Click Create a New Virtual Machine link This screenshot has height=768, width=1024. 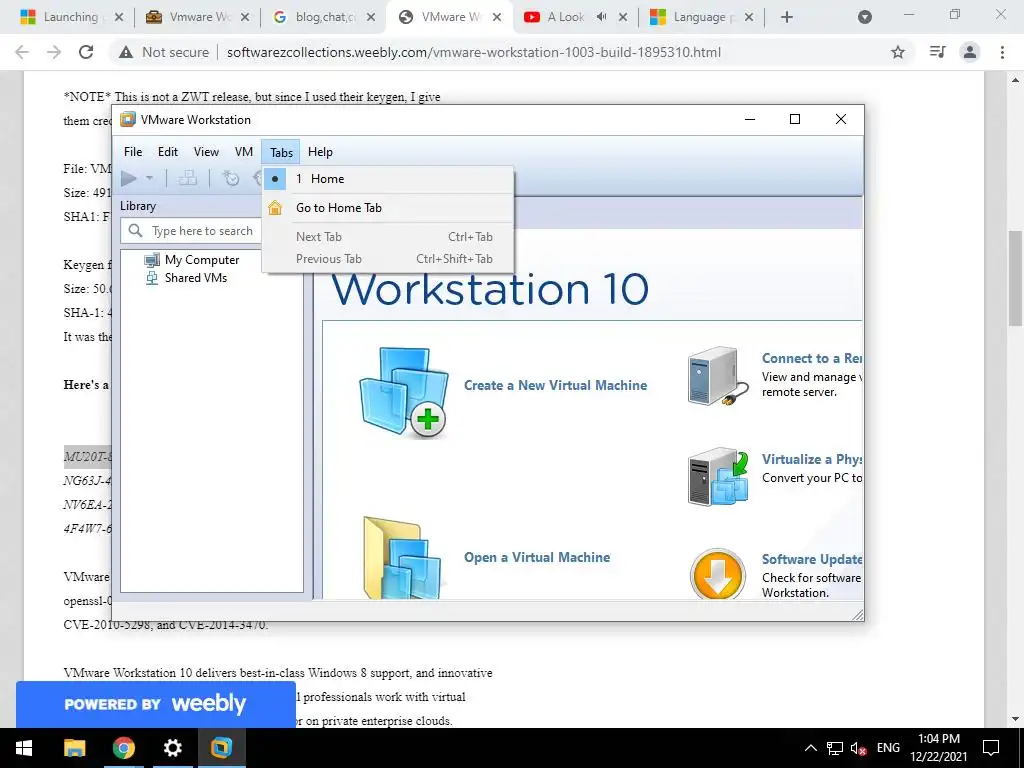[555, 385]
